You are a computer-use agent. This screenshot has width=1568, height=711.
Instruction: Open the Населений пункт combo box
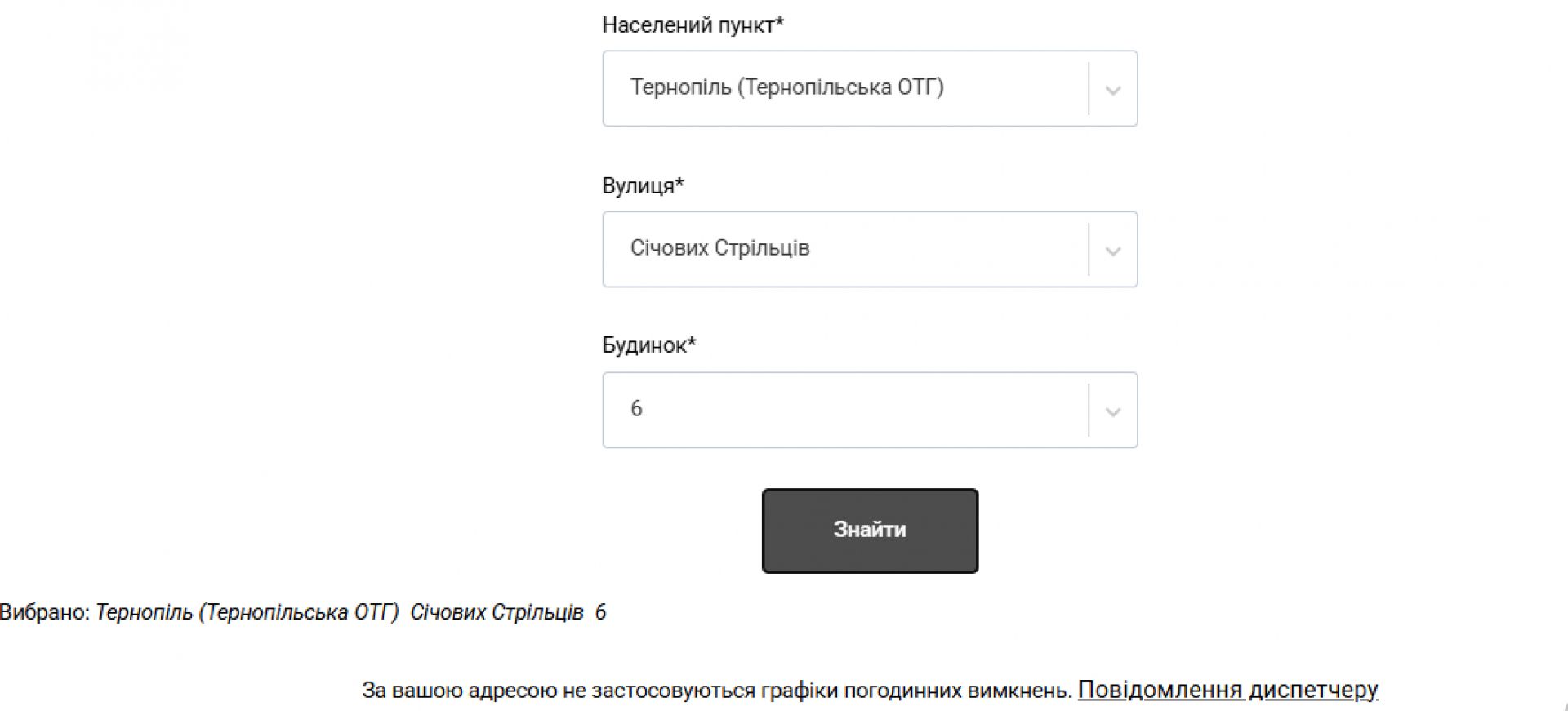845,88
